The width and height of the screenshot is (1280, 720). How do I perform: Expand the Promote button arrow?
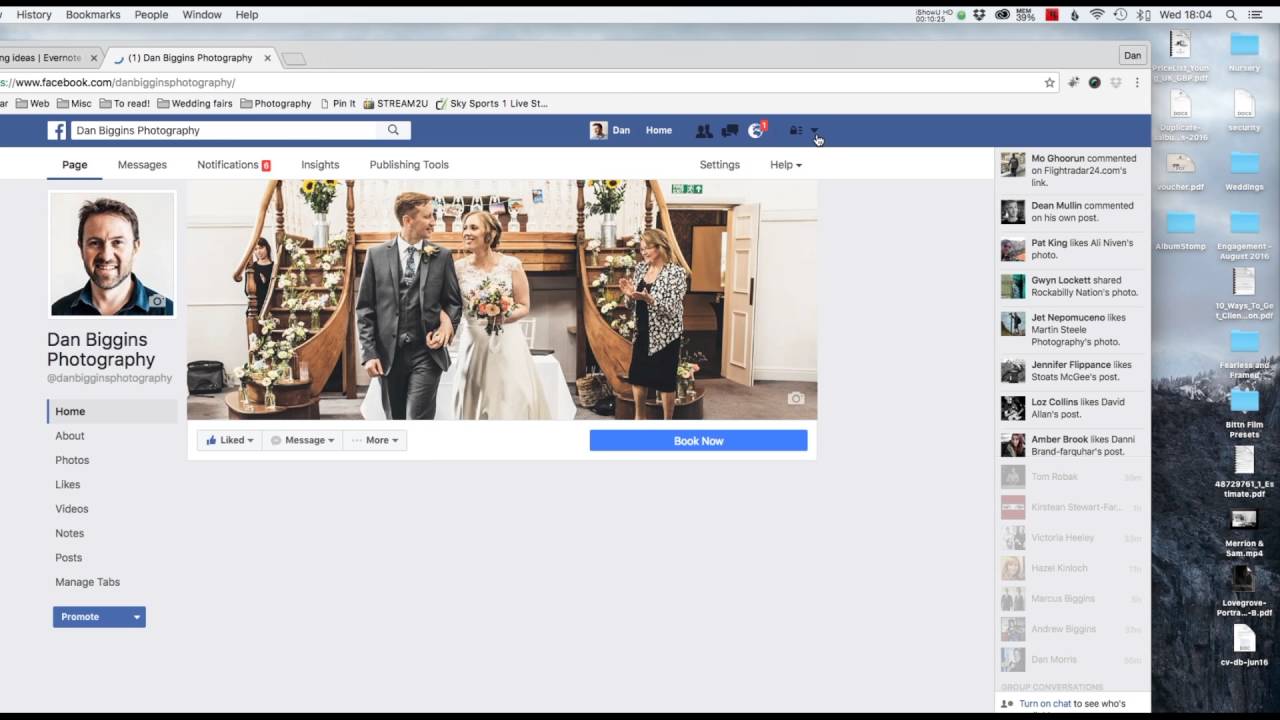tap(137, 617)
